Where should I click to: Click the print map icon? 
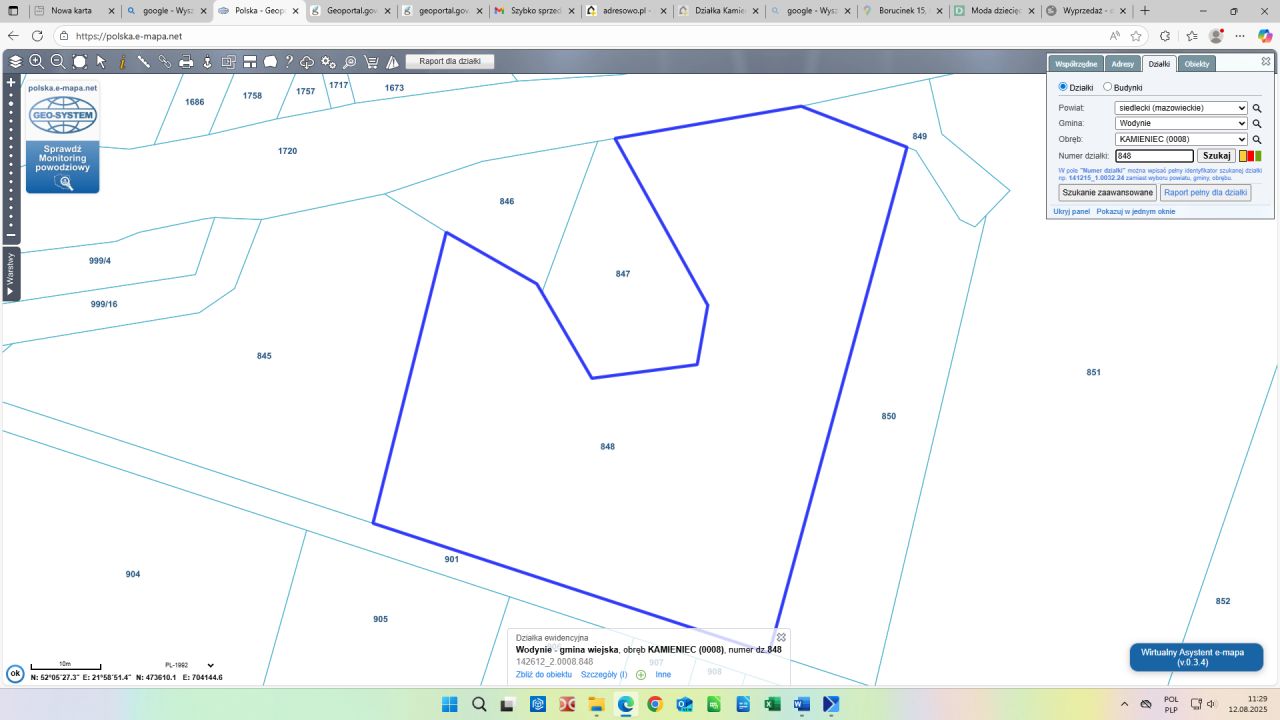tap(186, 62)
